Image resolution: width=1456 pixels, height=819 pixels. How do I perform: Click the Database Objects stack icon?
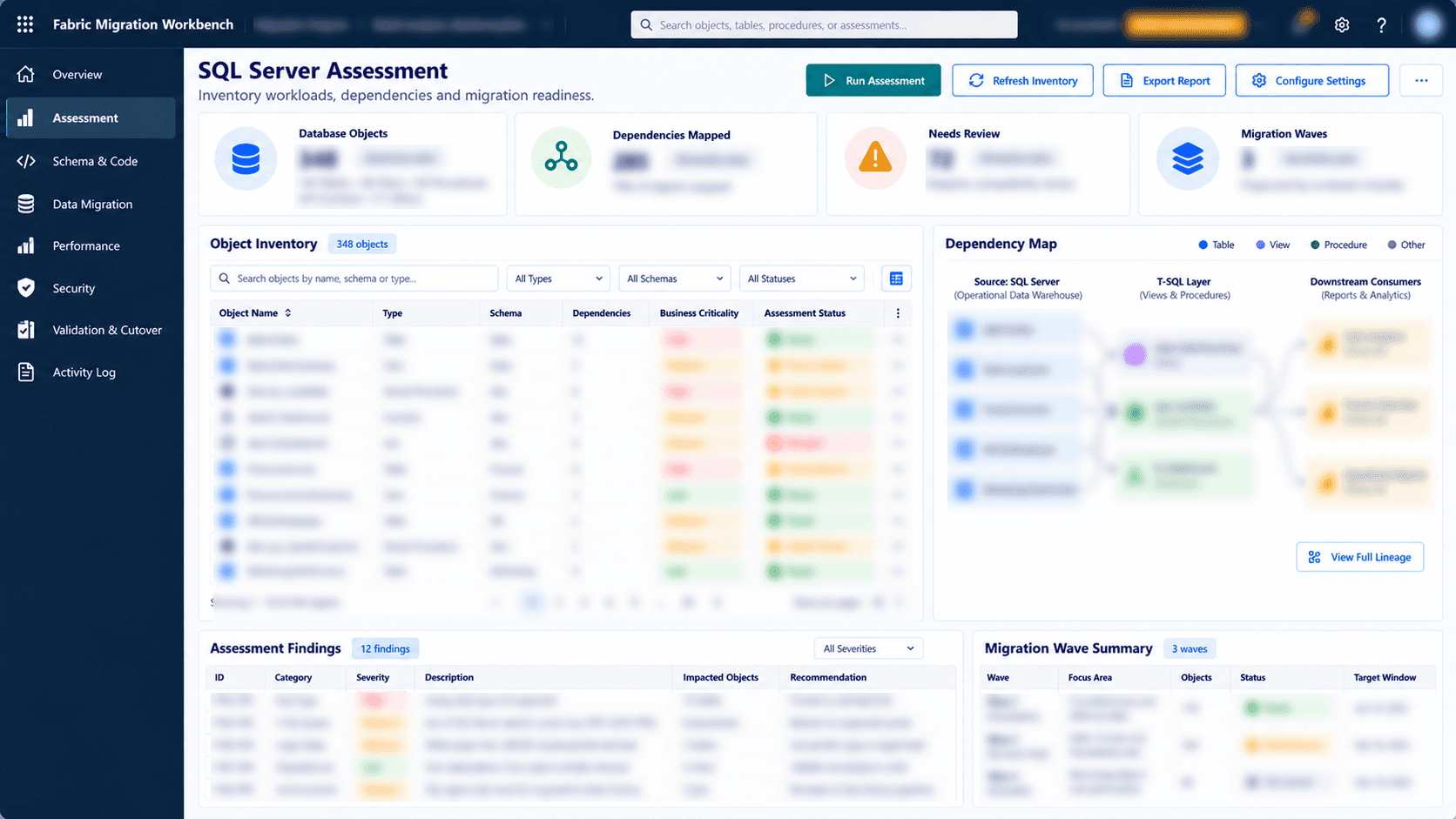[x=246, y=159]
